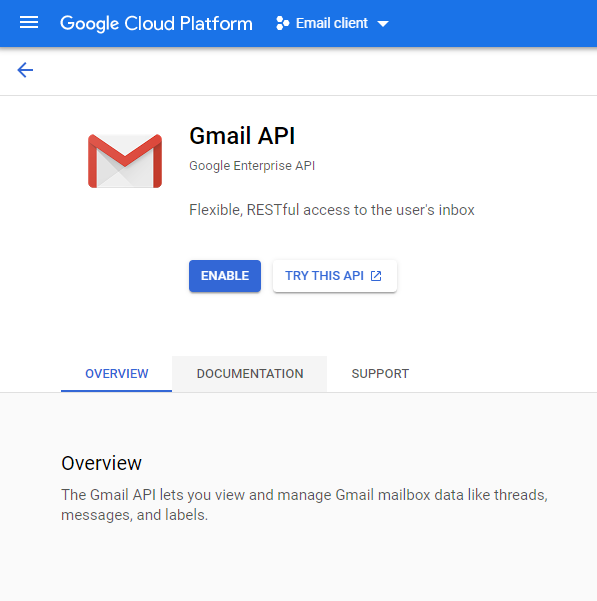Click the external link icon on Try This API
This screenshot has width=597, height=601.
(x=376, y=276)
